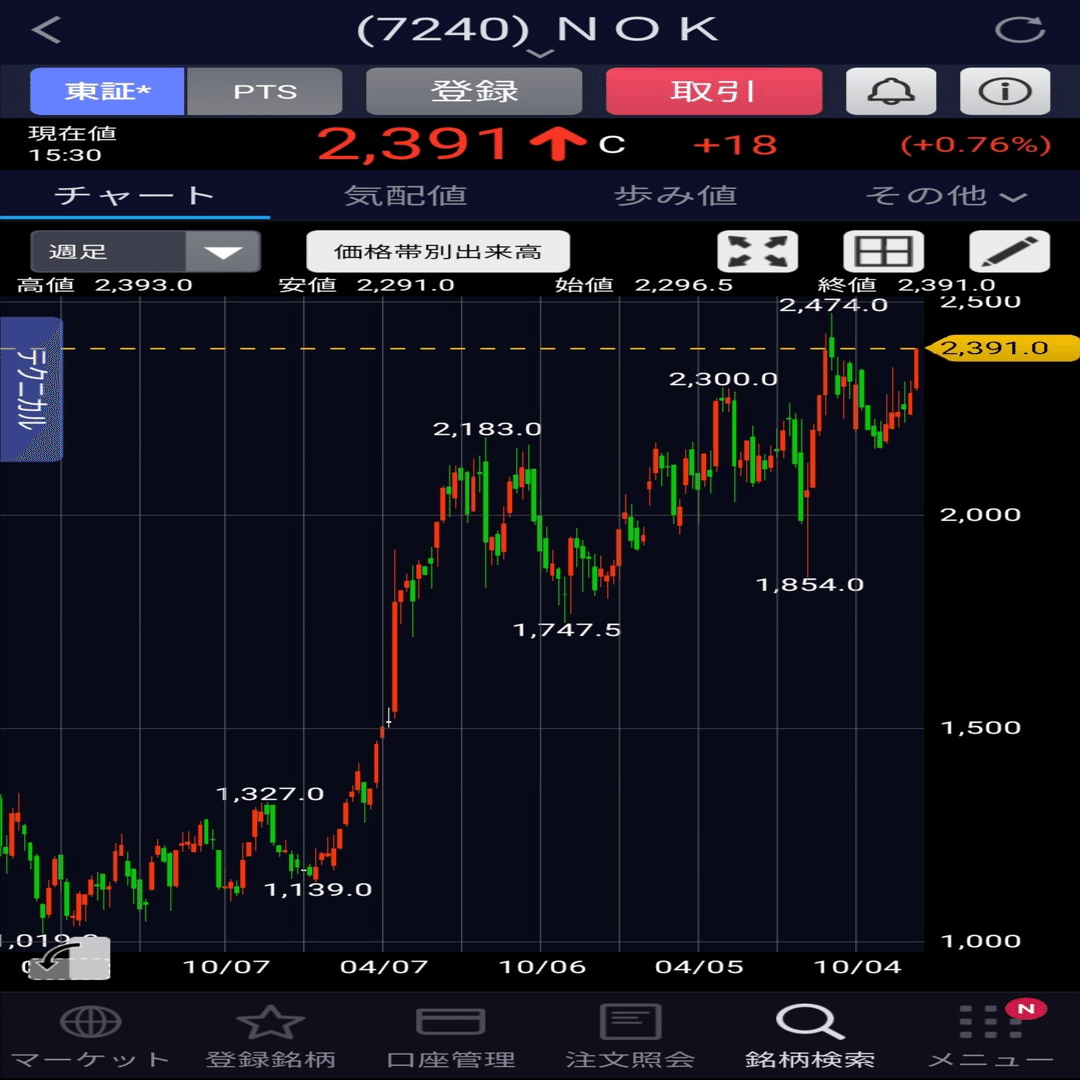Click 2,474.0 high label on chart

pos(833,305)
